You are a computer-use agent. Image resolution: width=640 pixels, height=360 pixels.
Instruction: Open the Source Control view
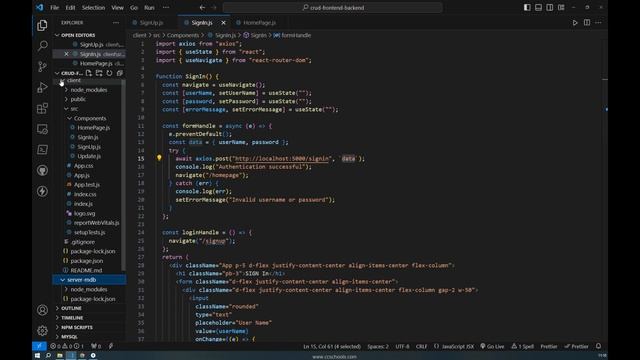(x=42, y=67)
